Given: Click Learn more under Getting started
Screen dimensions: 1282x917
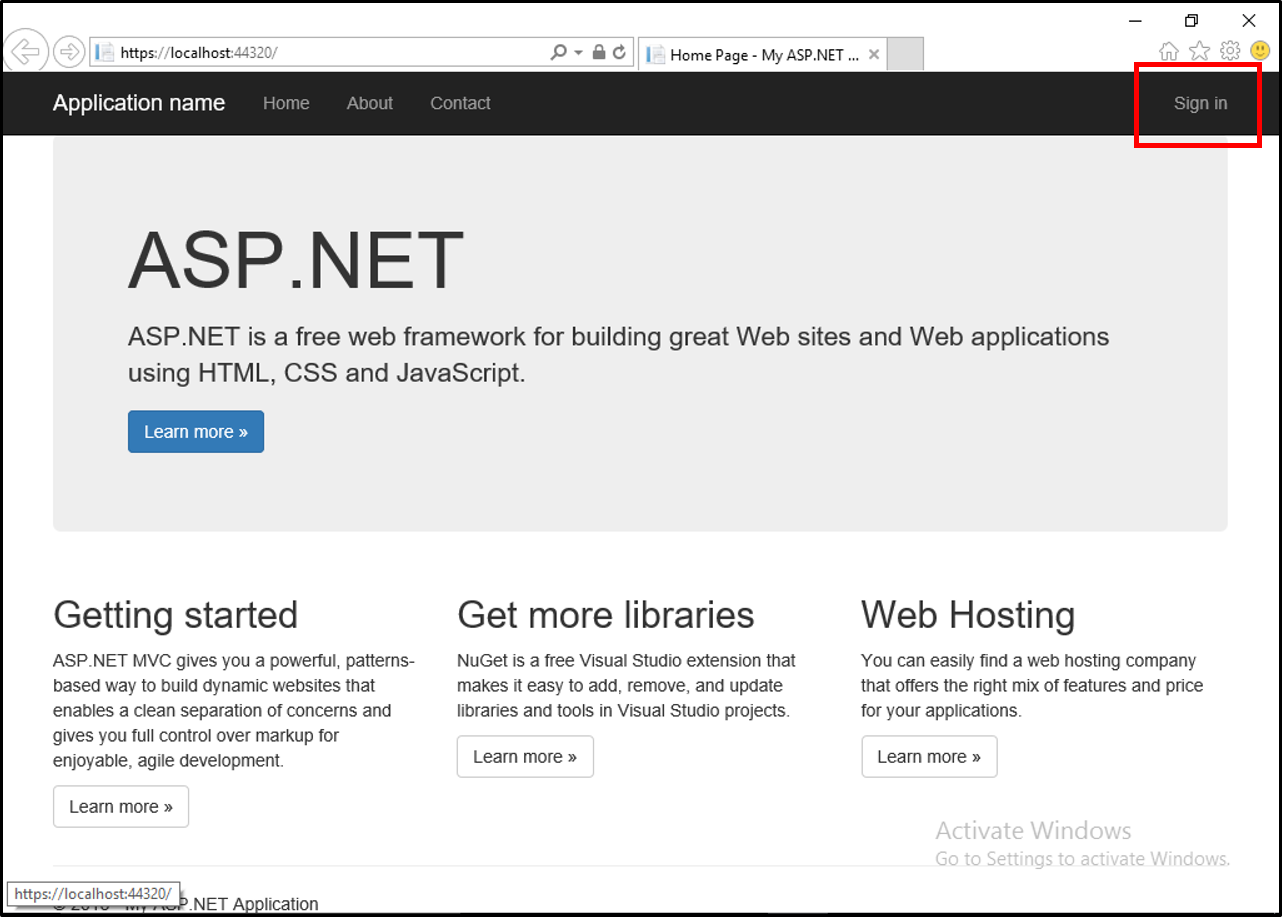Looking at the screenshot, I should pyautogui.click(x=121, y=807).
